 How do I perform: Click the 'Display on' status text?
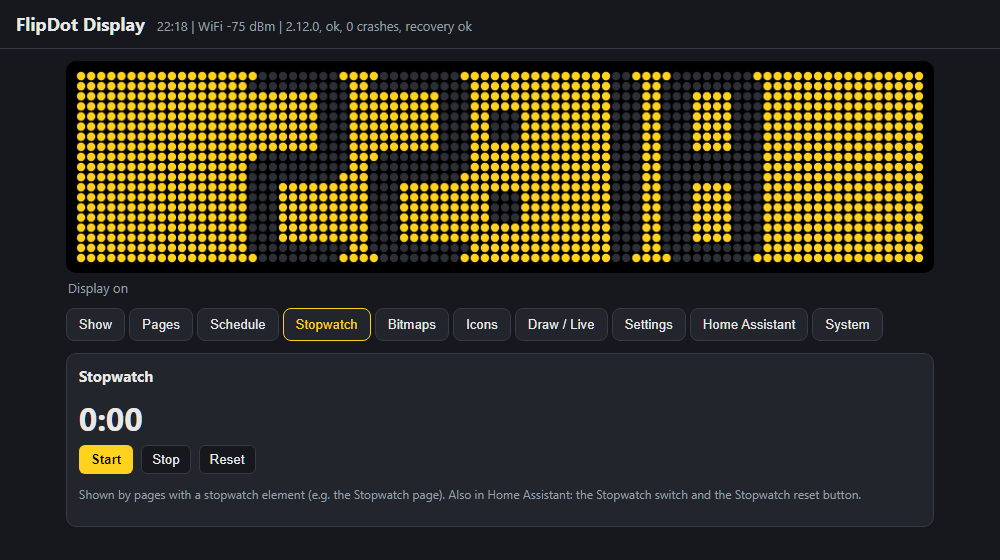point(98,288)
